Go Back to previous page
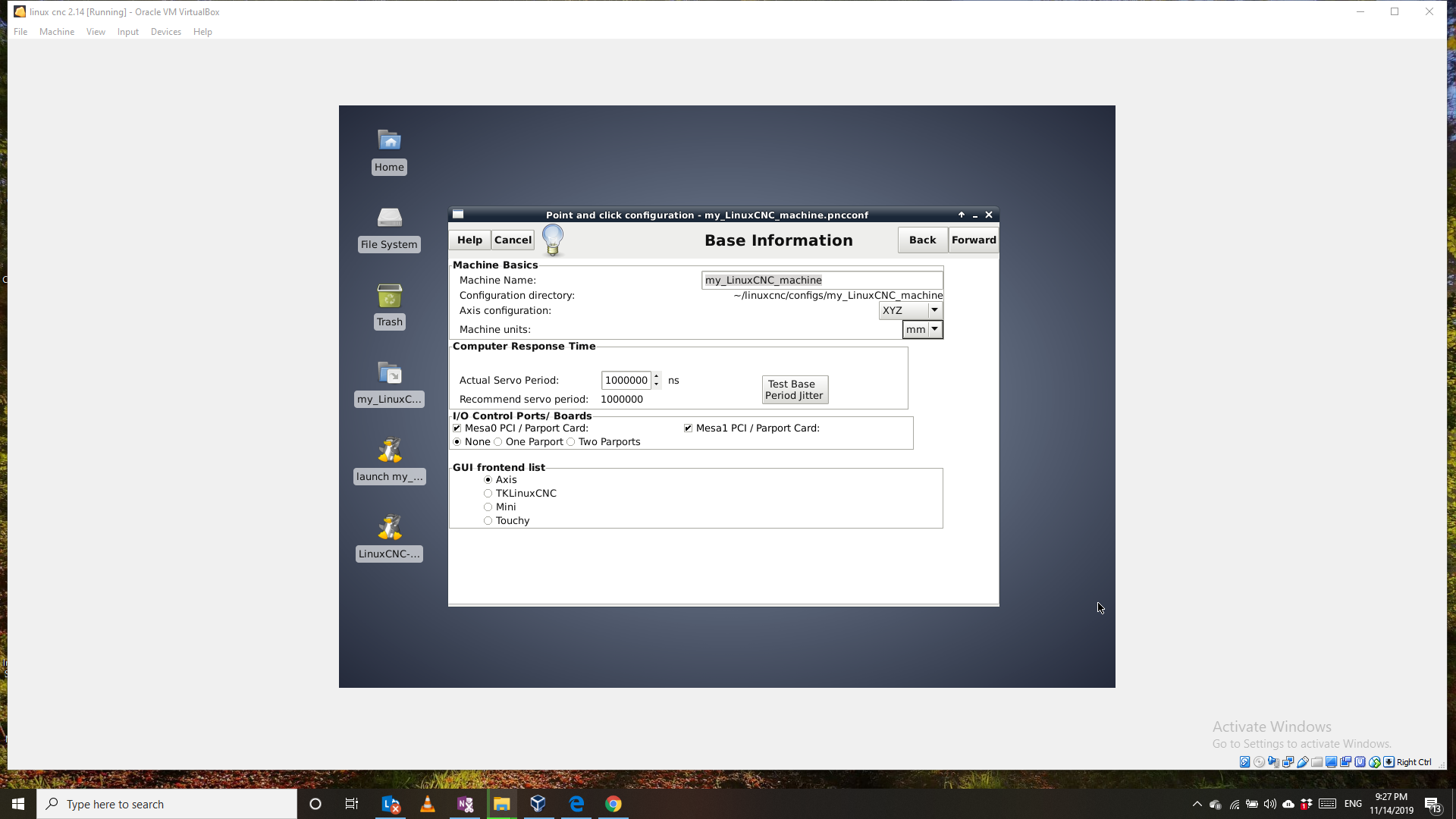This screenshot has width=1456, height=819. [x=923, y=240]
